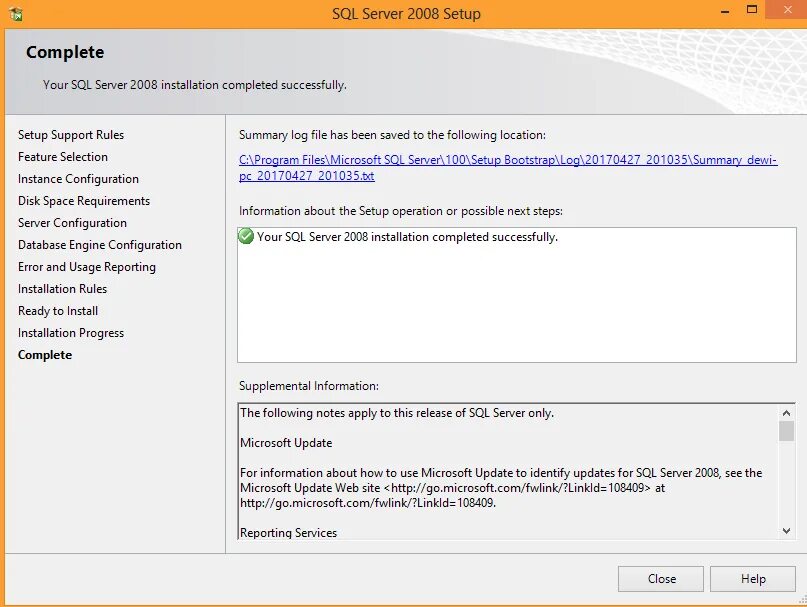The height and width of the screenshot is (607, 807).
Task: Select the Installation Rules step
Action: (x=62, y=289)
